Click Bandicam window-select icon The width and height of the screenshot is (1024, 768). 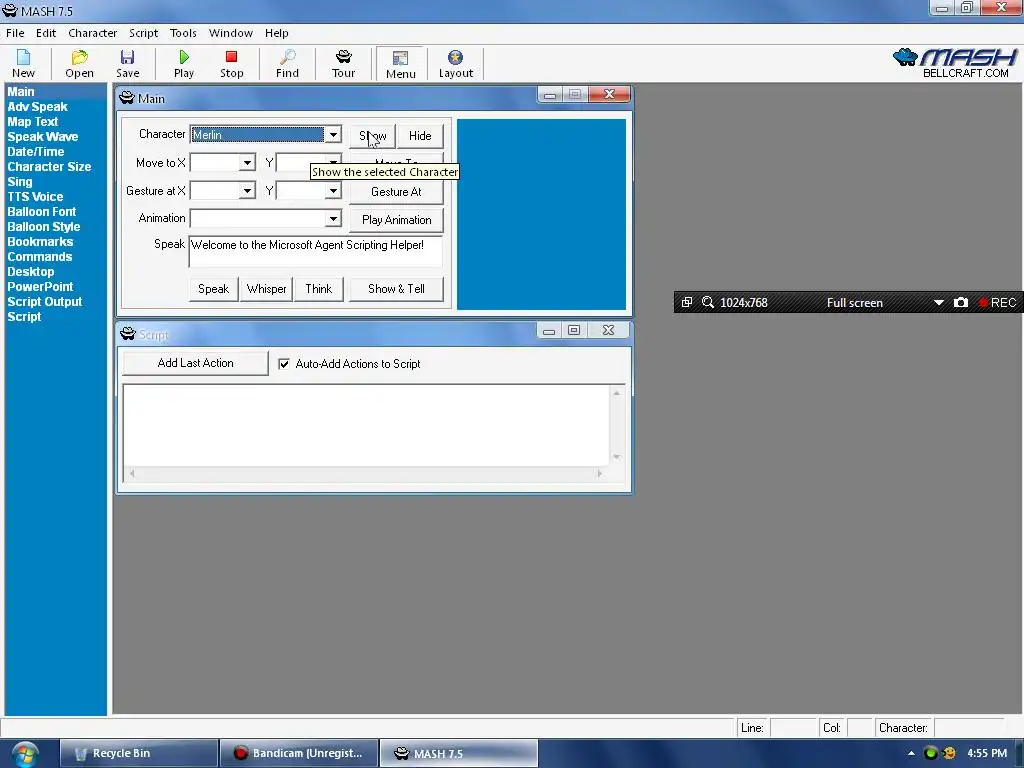point(686,302)
